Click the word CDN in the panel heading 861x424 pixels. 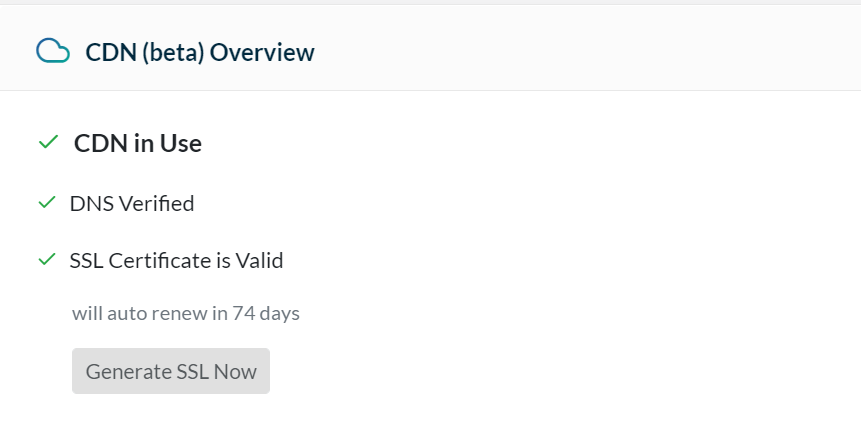[111, 52]
